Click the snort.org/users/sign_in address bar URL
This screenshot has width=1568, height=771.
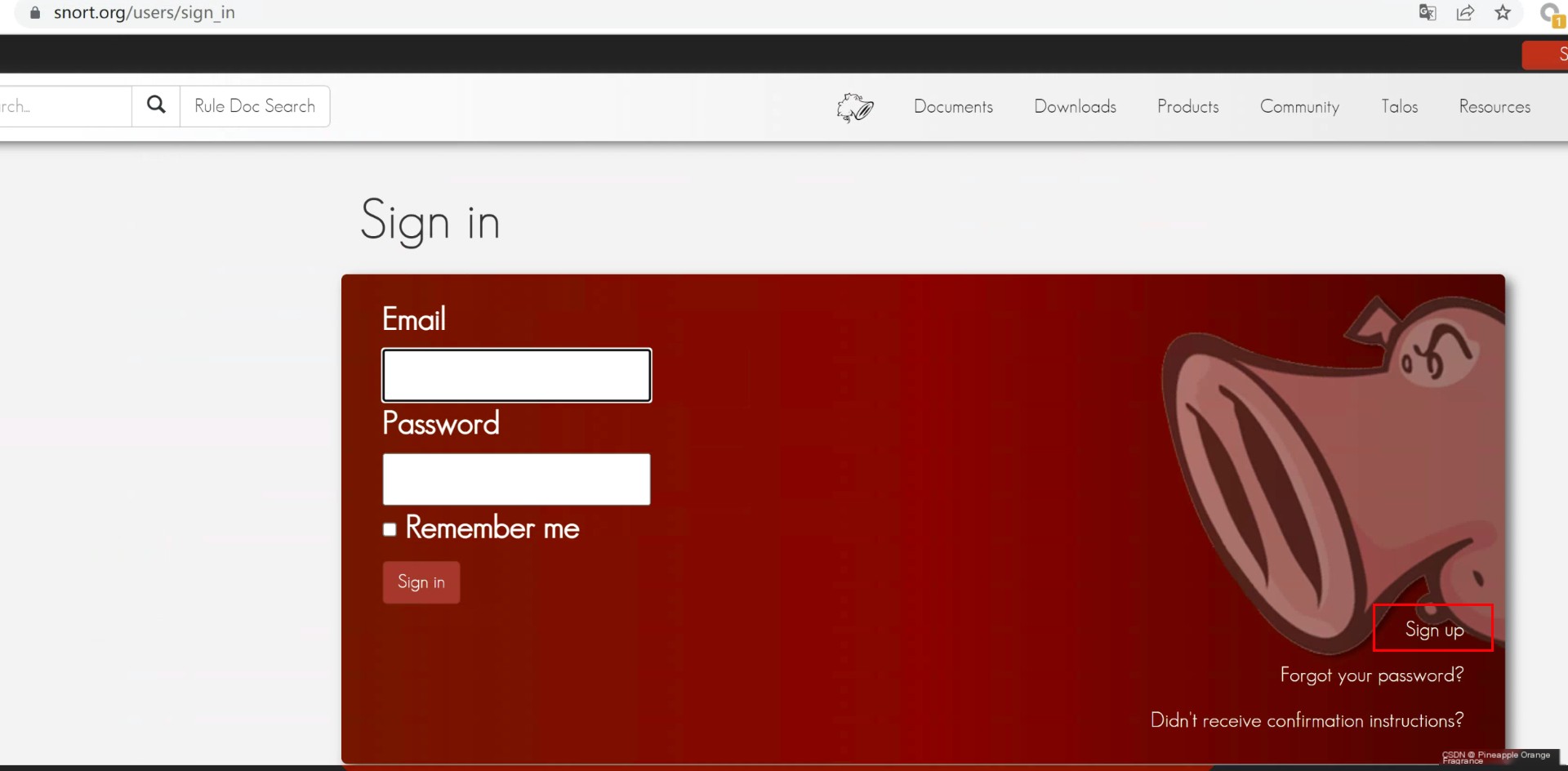[x=145, y=13]
